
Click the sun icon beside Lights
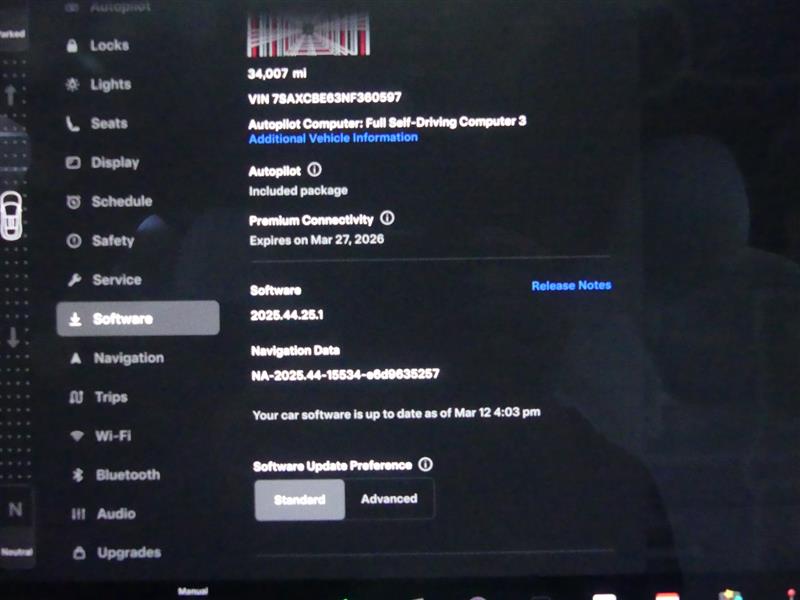coord(72,85)
